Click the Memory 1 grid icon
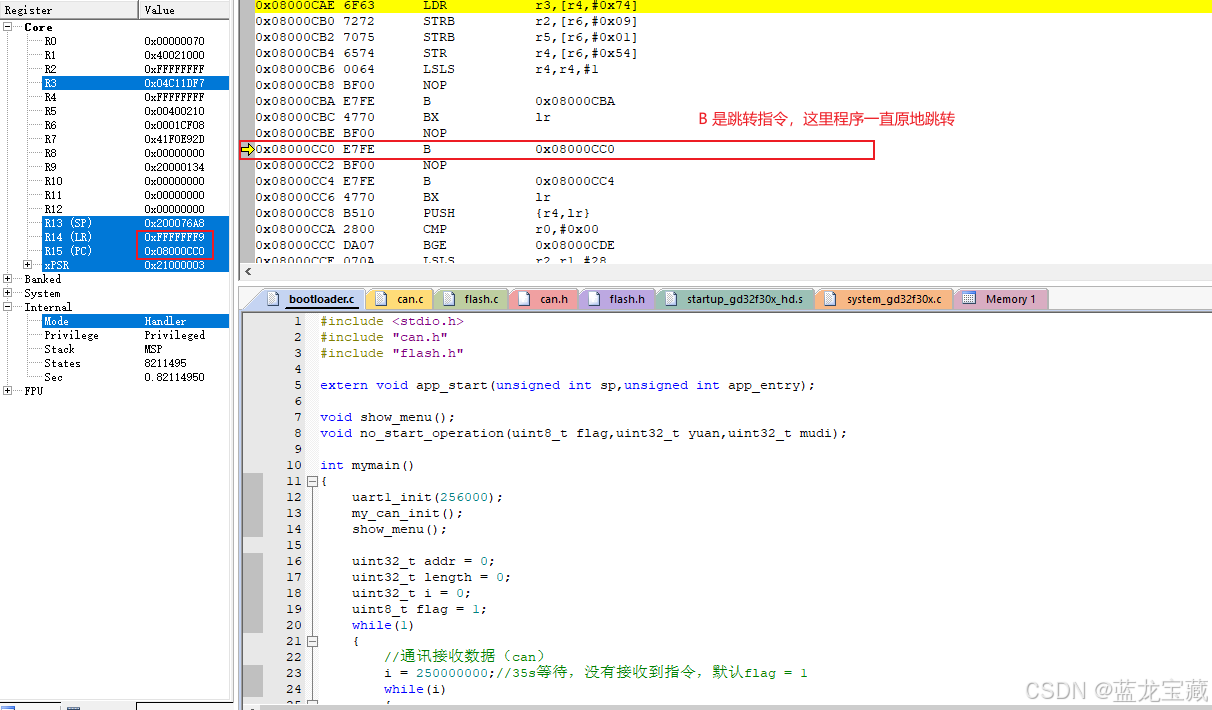The width and height of the screenshot is (1212, 710). [967, 298]
